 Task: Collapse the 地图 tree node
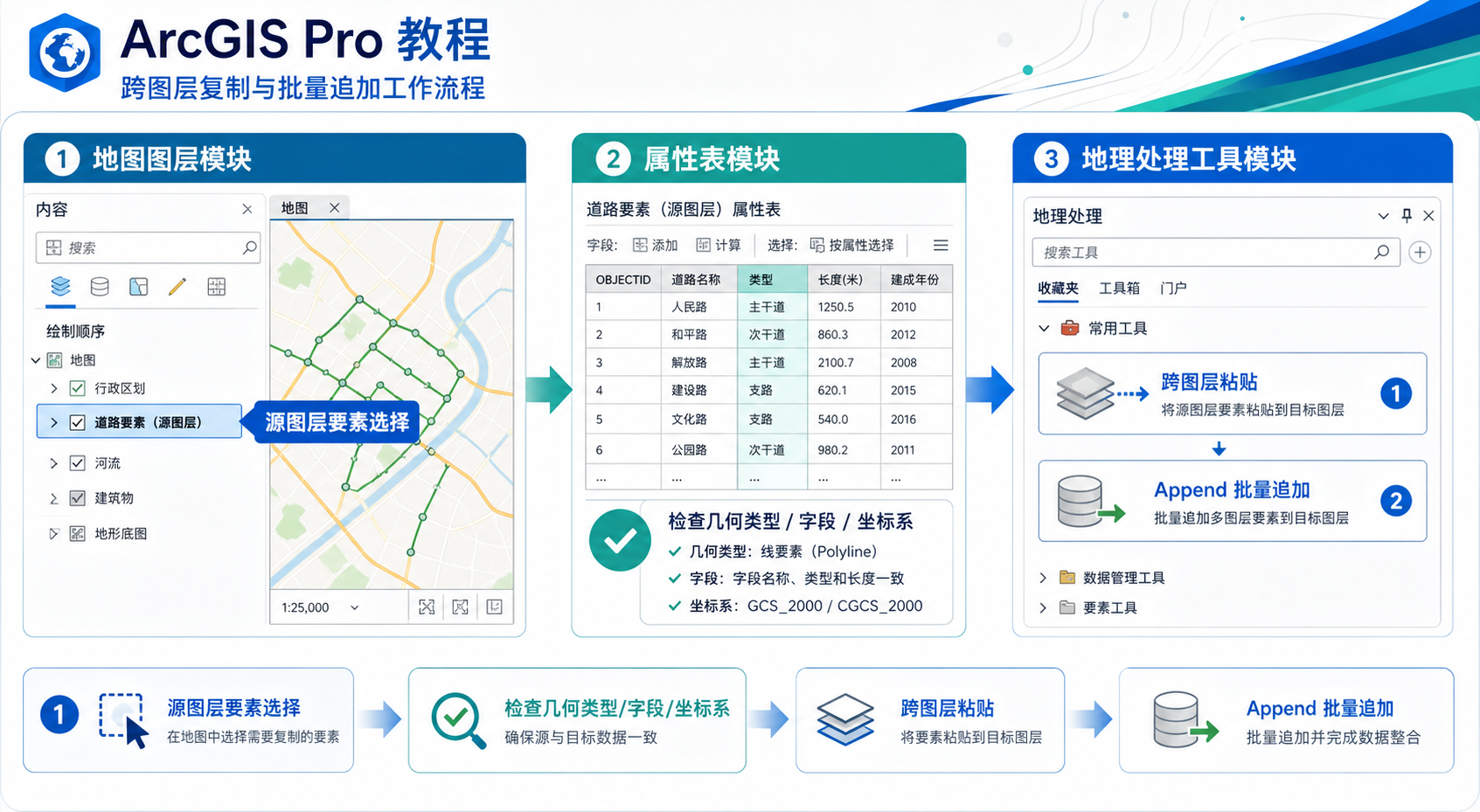pos(36,360)
